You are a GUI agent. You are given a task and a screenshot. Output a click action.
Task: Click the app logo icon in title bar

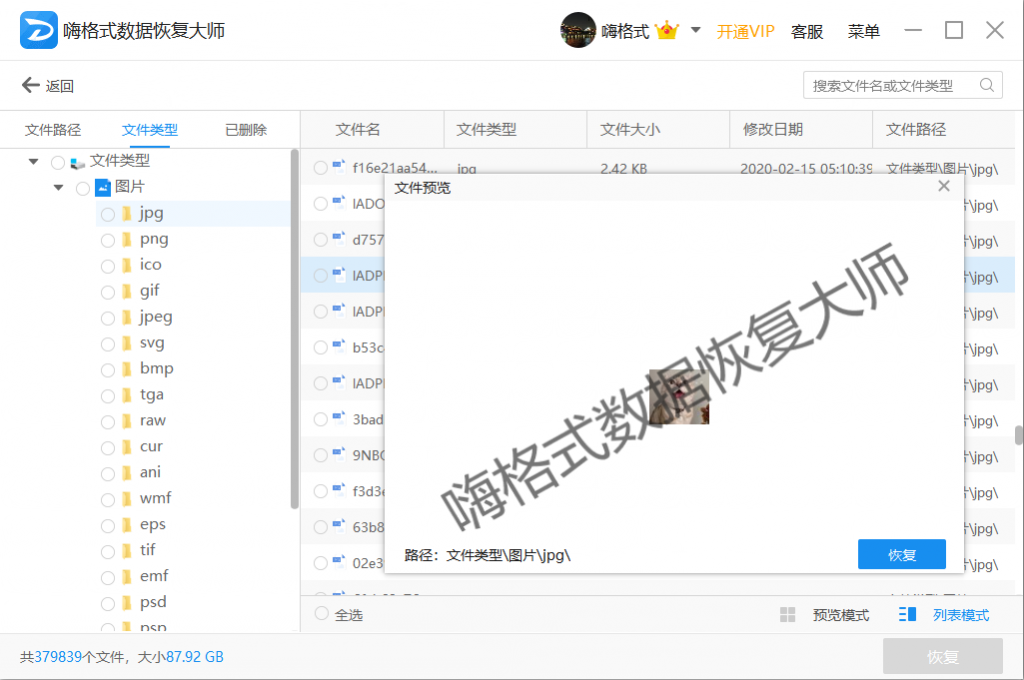click(39, 30)
